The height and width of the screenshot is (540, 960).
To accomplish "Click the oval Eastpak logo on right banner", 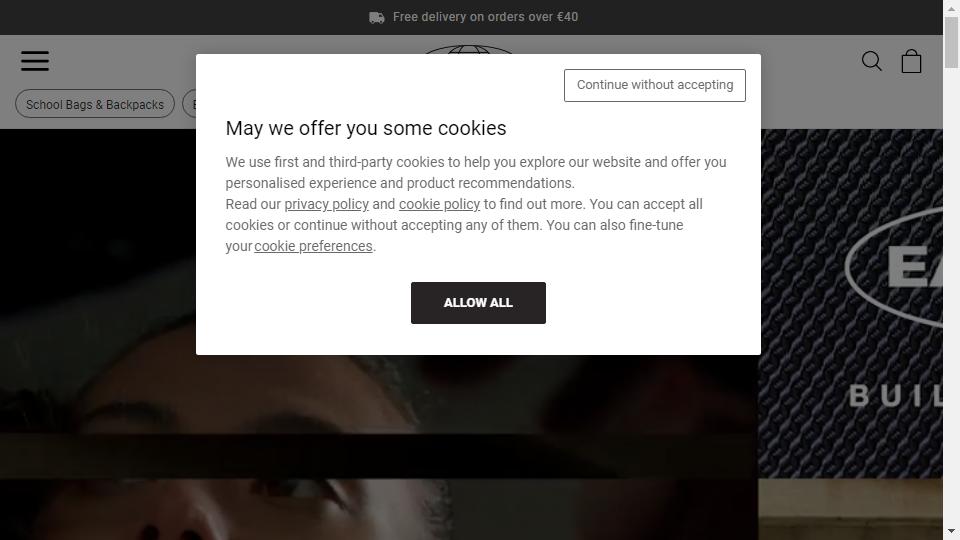I will tap(894, 268).
